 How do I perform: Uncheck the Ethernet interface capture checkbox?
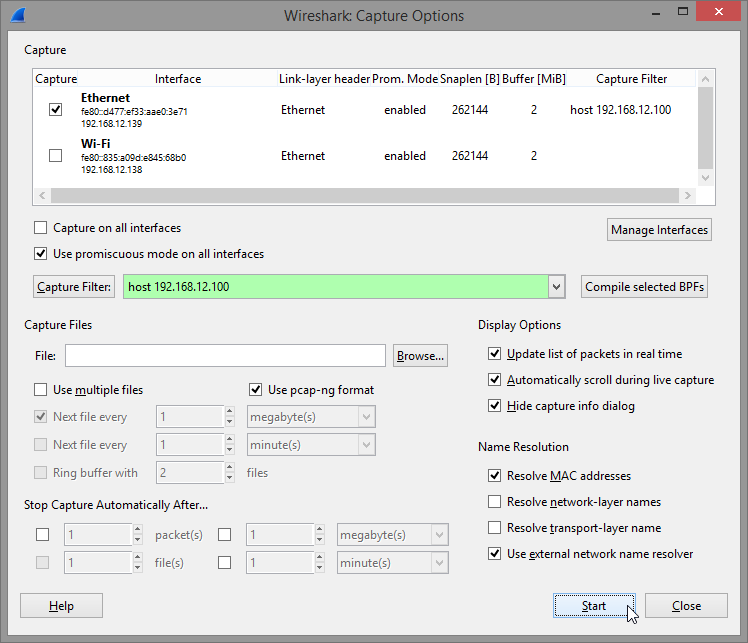[x=55, y=110]
